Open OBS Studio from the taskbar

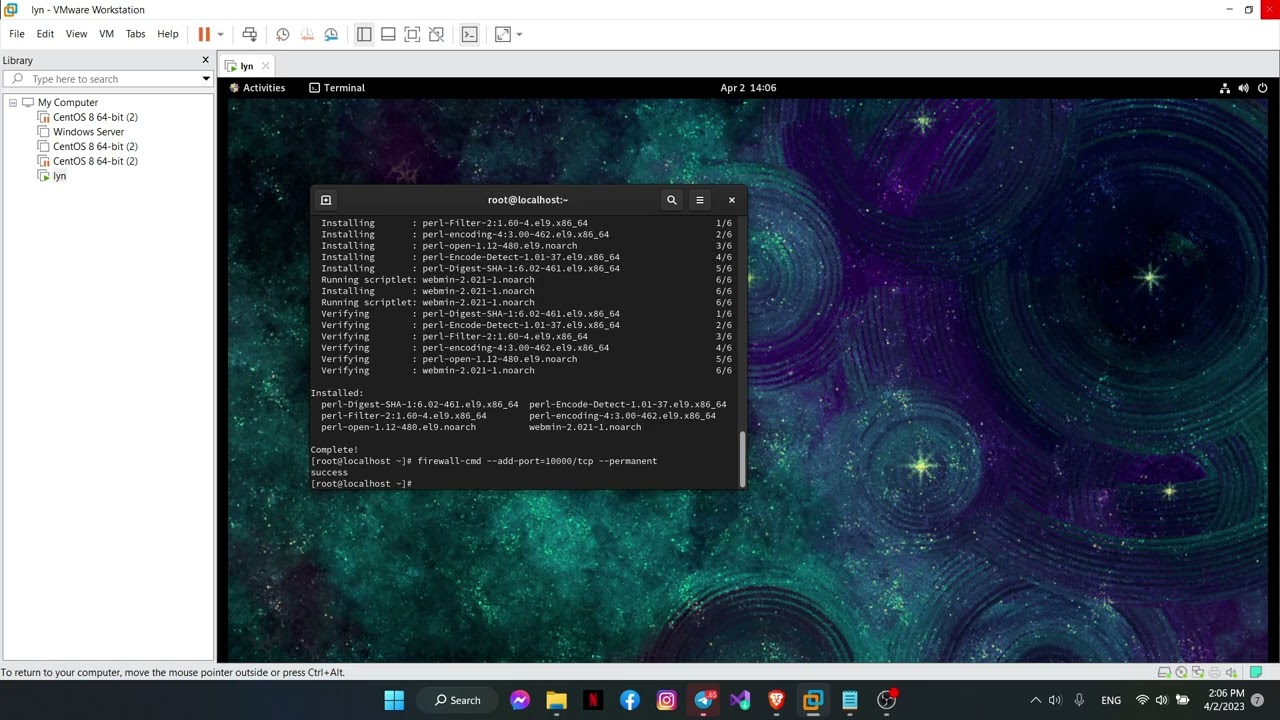tap(887, 700)
